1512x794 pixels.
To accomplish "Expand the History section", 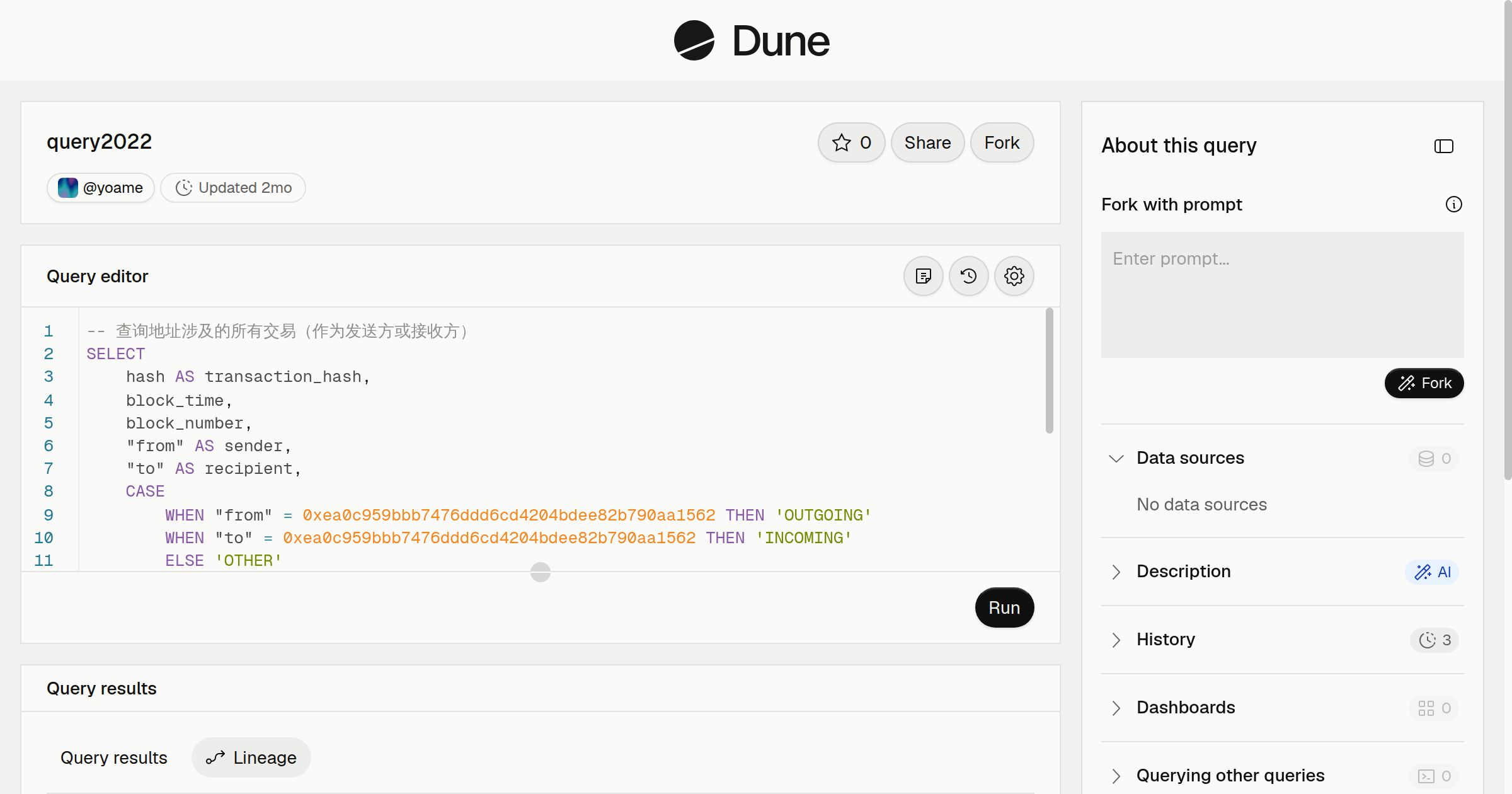I will pyautogui.click(x=1116, y=640).
